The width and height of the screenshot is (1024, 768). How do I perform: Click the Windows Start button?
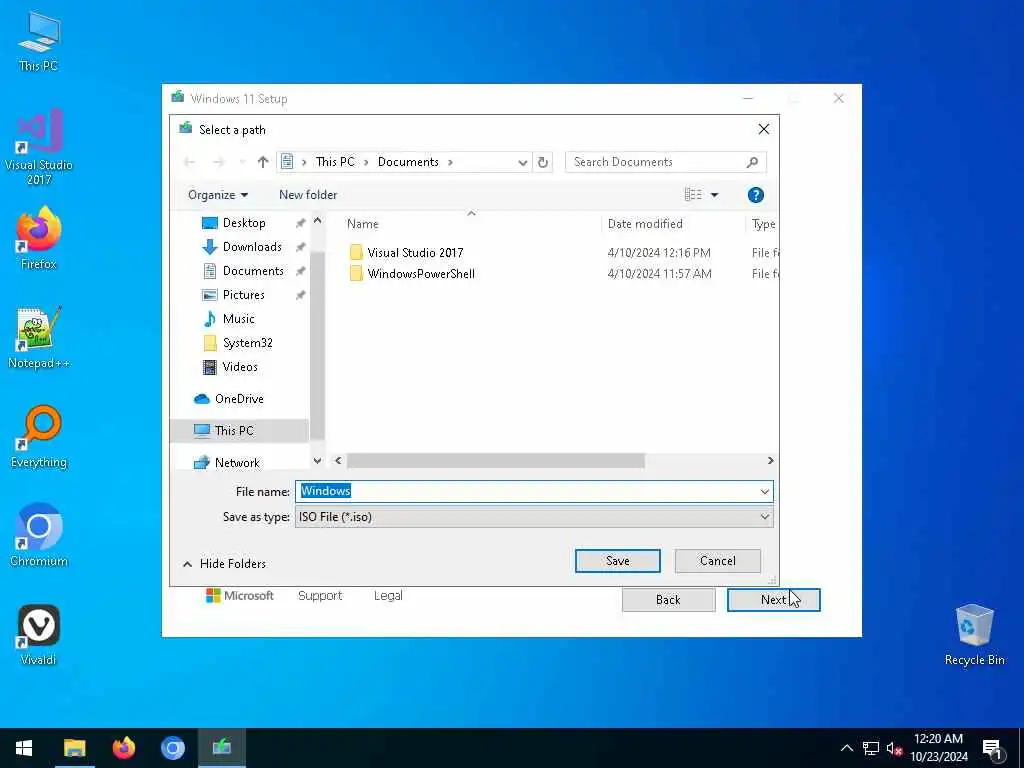pyautogui.click(x=24, y=748)
